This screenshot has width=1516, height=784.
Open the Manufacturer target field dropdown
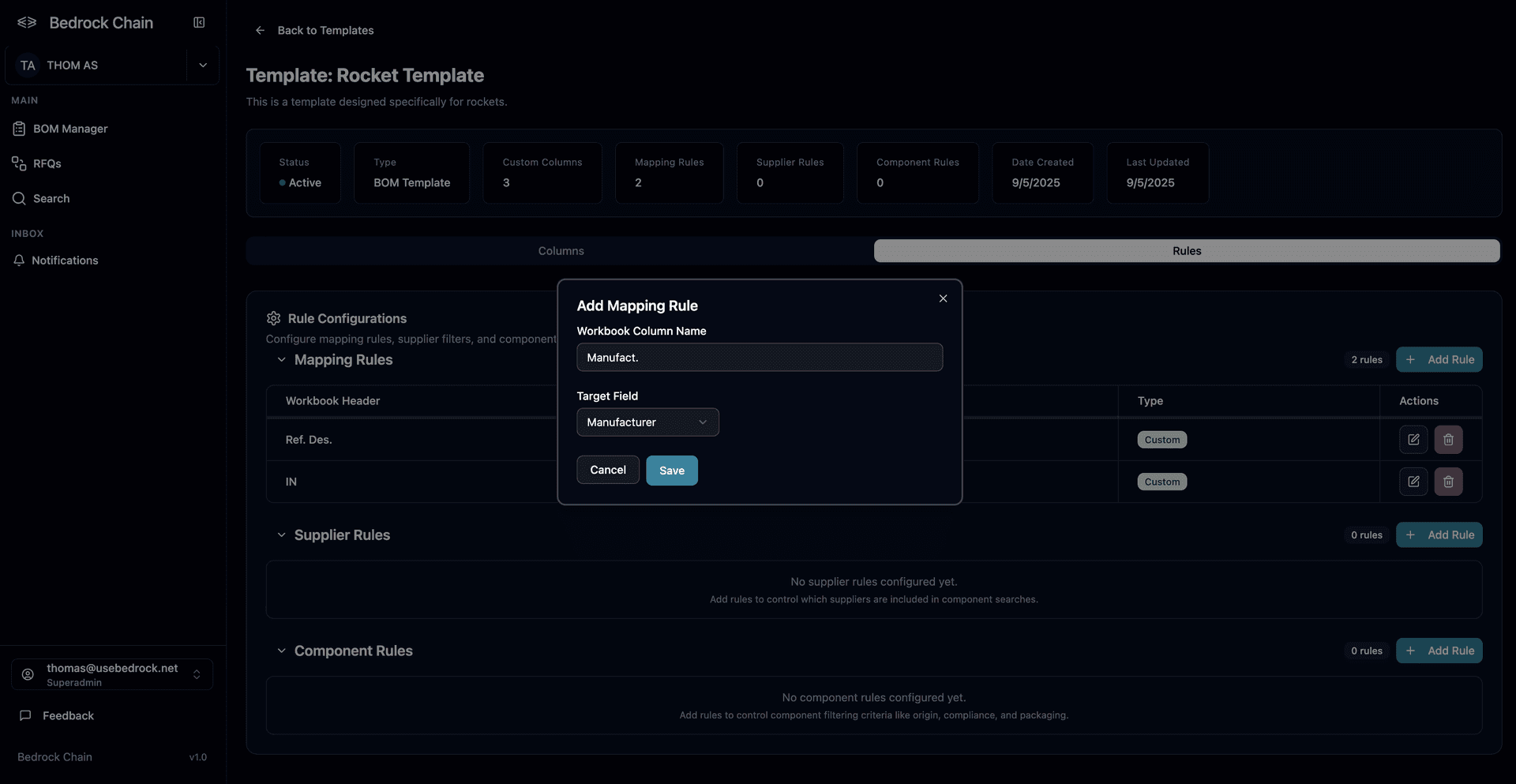click(x=647, y=422)
